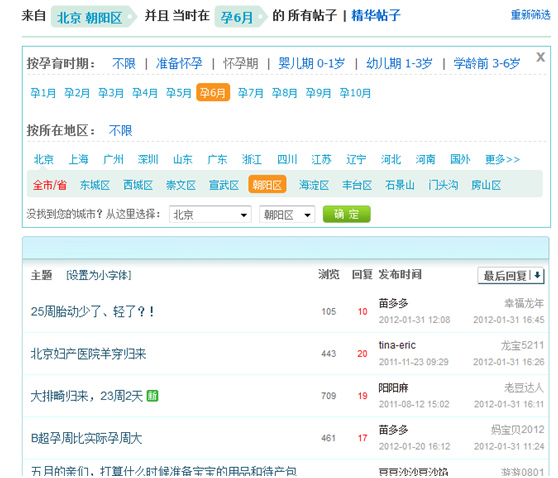Pick 辽宁 in the region list
This screenshot has width=558, height=478.
[x=356, y=159]
